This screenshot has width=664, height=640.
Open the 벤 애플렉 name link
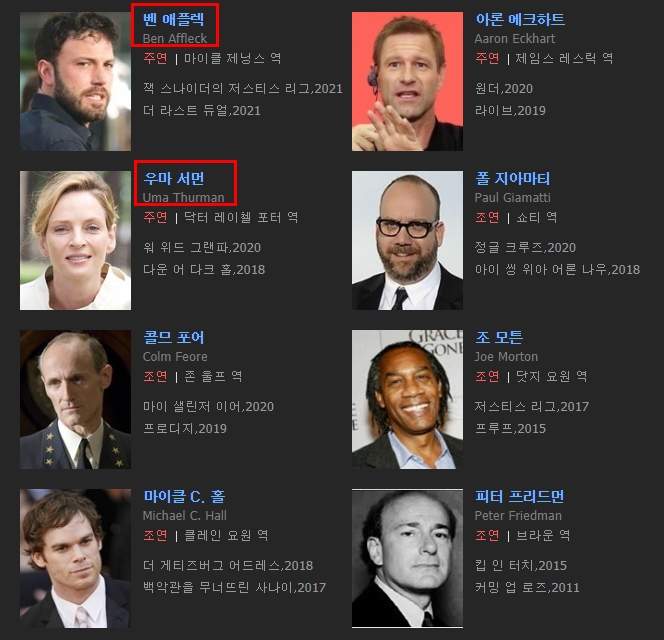(174, 19)
